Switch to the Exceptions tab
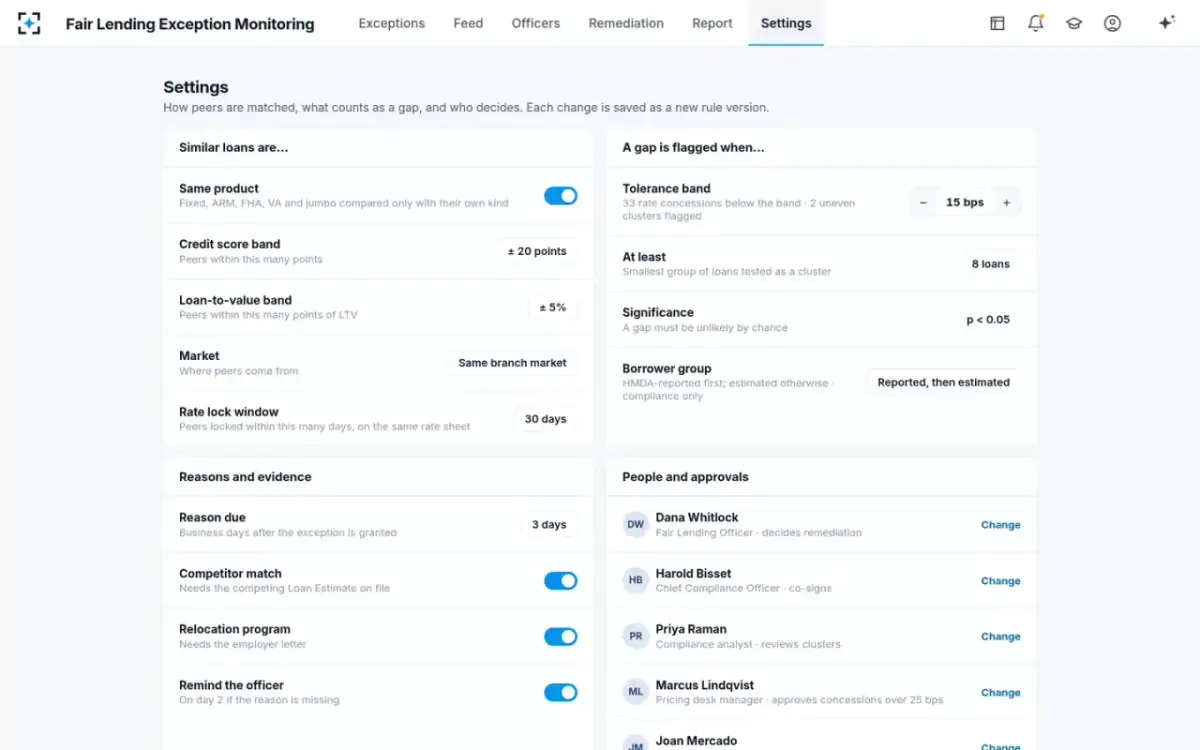 pos(392,23)
